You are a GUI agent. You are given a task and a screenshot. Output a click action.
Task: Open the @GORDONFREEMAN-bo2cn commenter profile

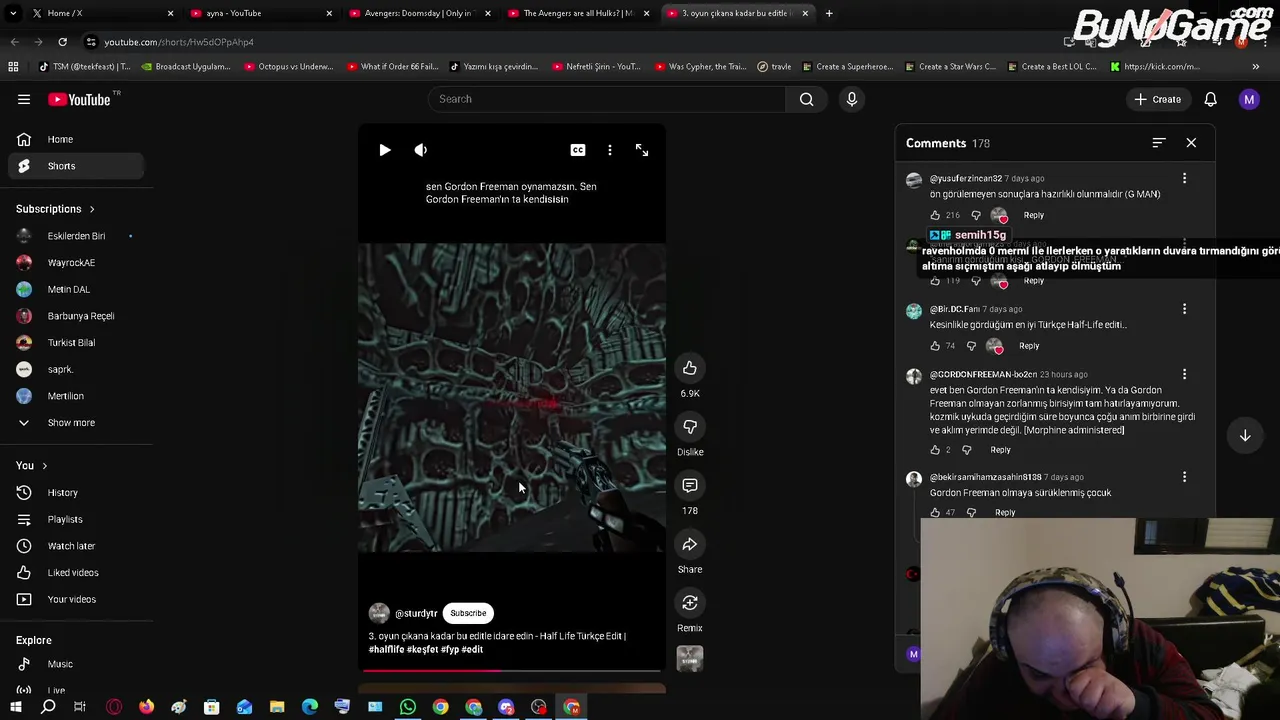(x=983, y=375)
